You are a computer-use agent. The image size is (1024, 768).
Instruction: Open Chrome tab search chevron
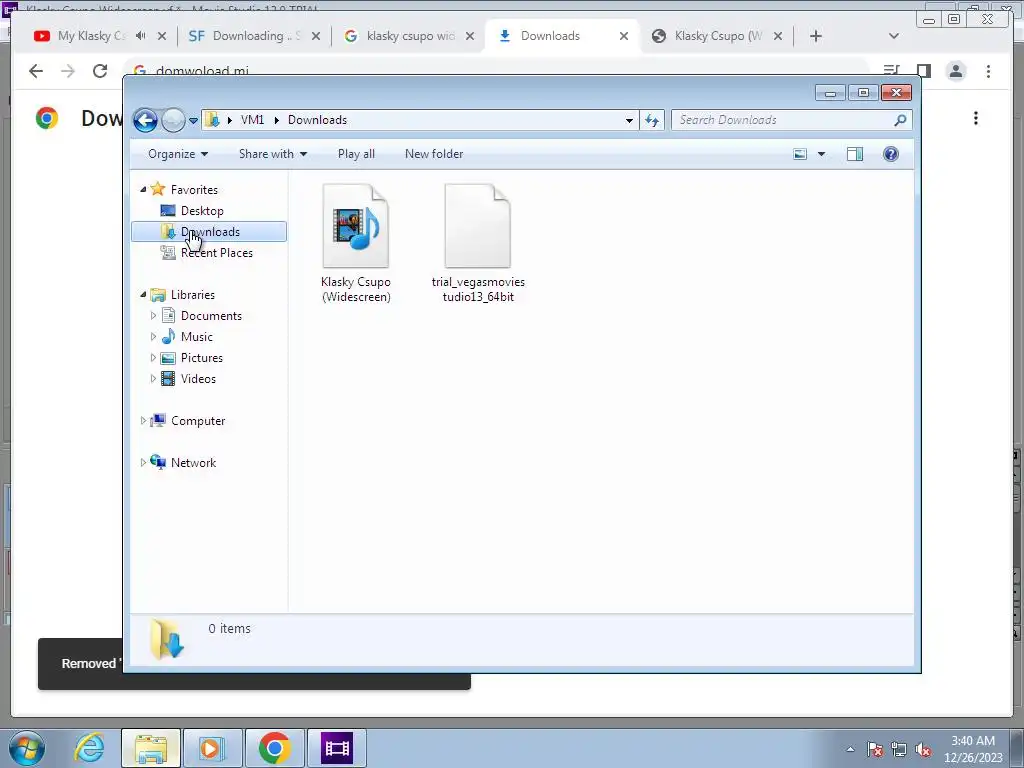(894, 36)
